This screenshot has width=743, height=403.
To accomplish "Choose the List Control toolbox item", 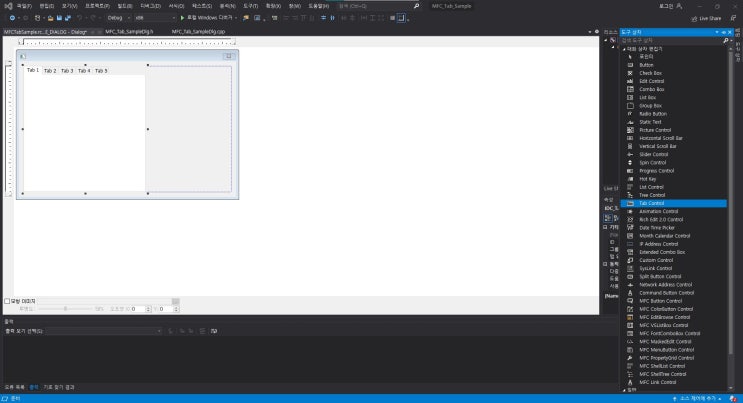I will coord(674,187).
